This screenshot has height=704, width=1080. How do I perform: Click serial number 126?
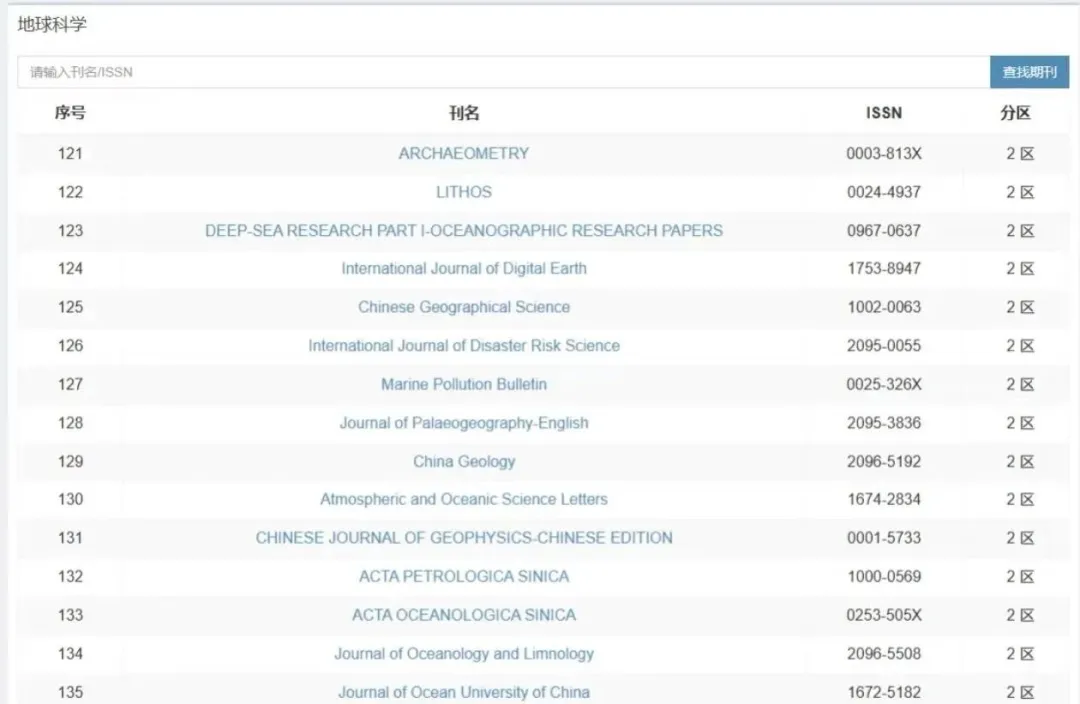70,346
